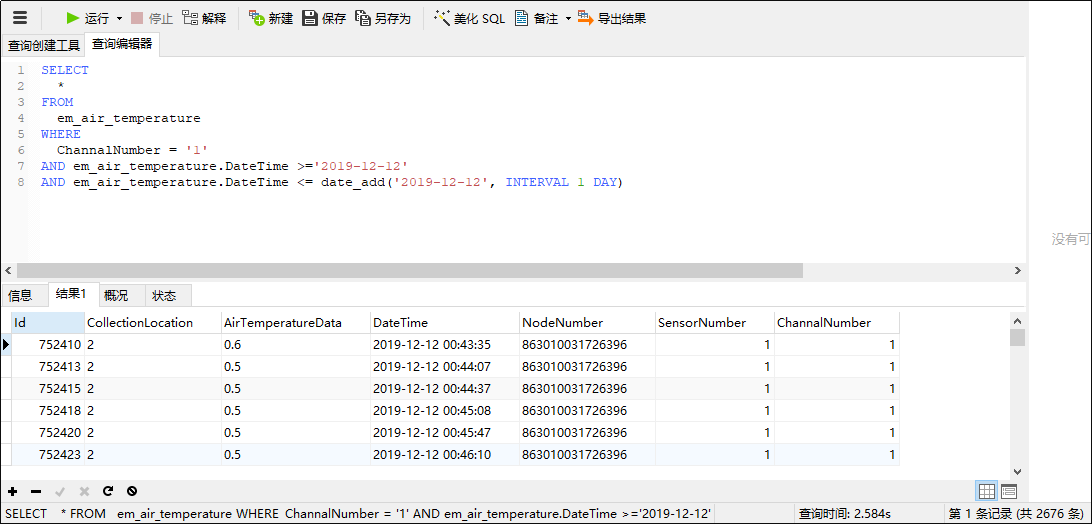Image resolution: width=1092 pixels, height=524 pixels.
Task: Select DateTime cell 2019-12-12 00:43:35
Action: 444,344
